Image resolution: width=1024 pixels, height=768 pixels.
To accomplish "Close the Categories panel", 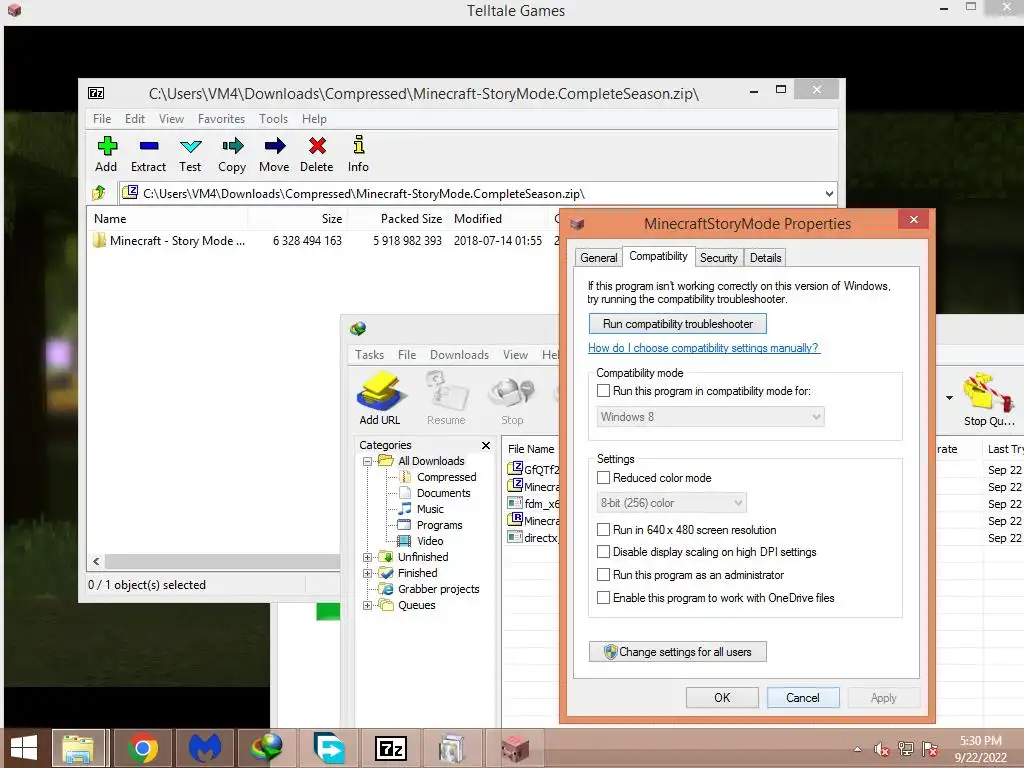I will 486,445.
